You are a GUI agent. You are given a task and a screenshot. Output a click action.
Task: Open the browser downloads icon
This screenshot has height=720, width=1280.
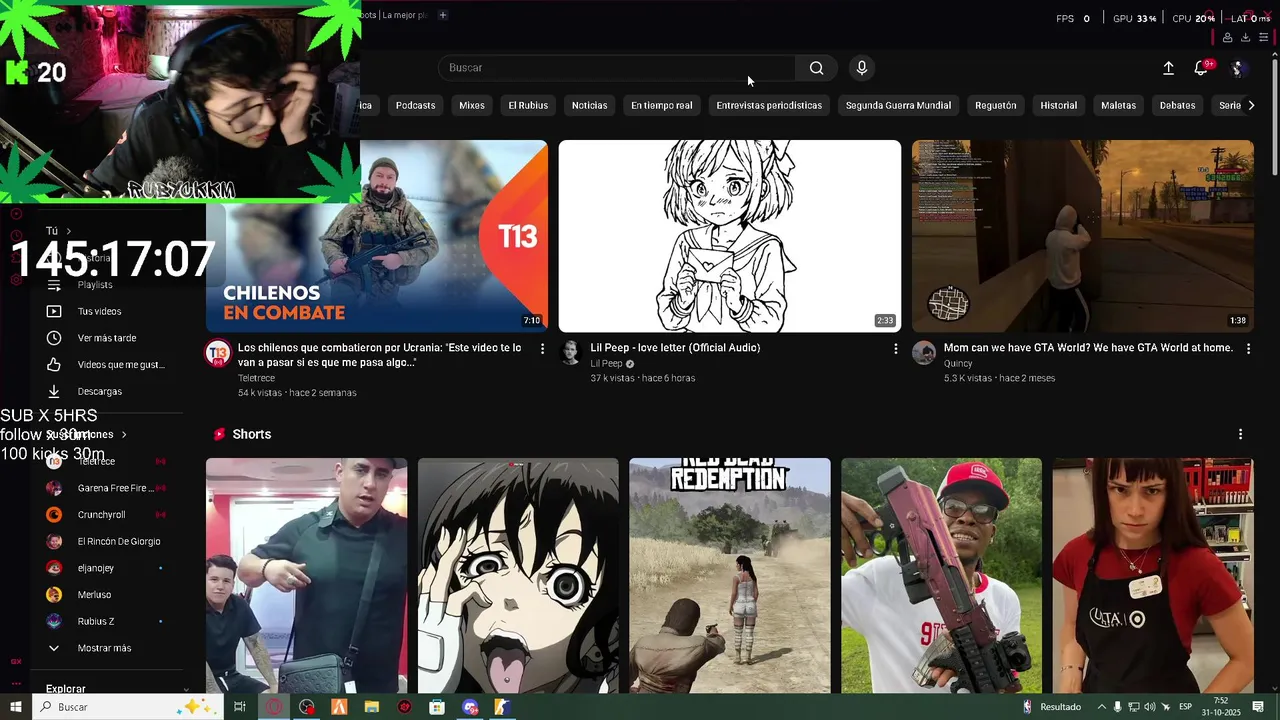[x=1245, y=38]
